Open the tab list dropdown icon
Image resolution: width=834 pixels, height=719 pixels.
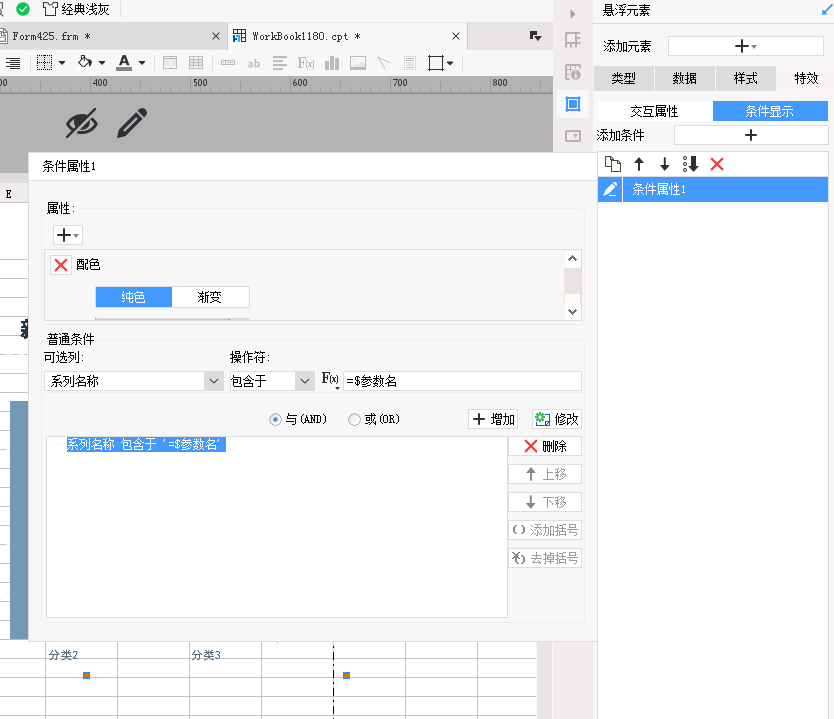click(x=536, y=36)
